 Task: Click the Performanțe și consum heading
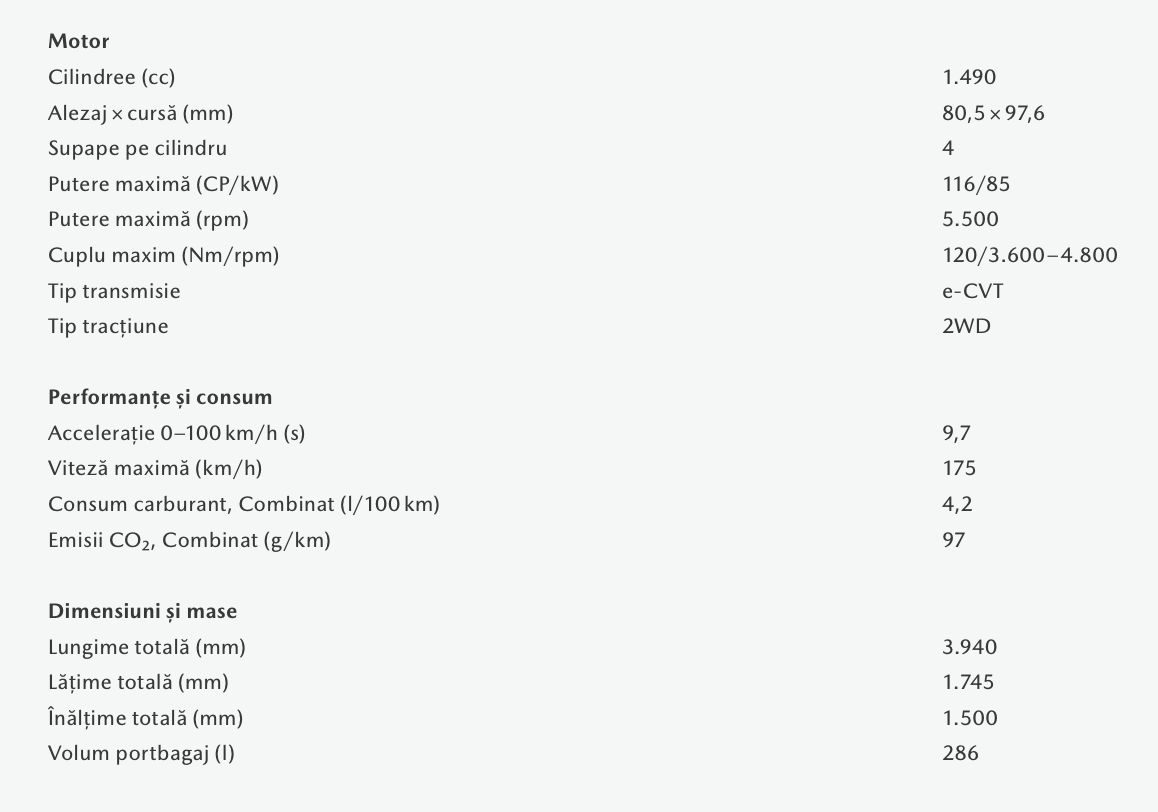pos(160,397)
